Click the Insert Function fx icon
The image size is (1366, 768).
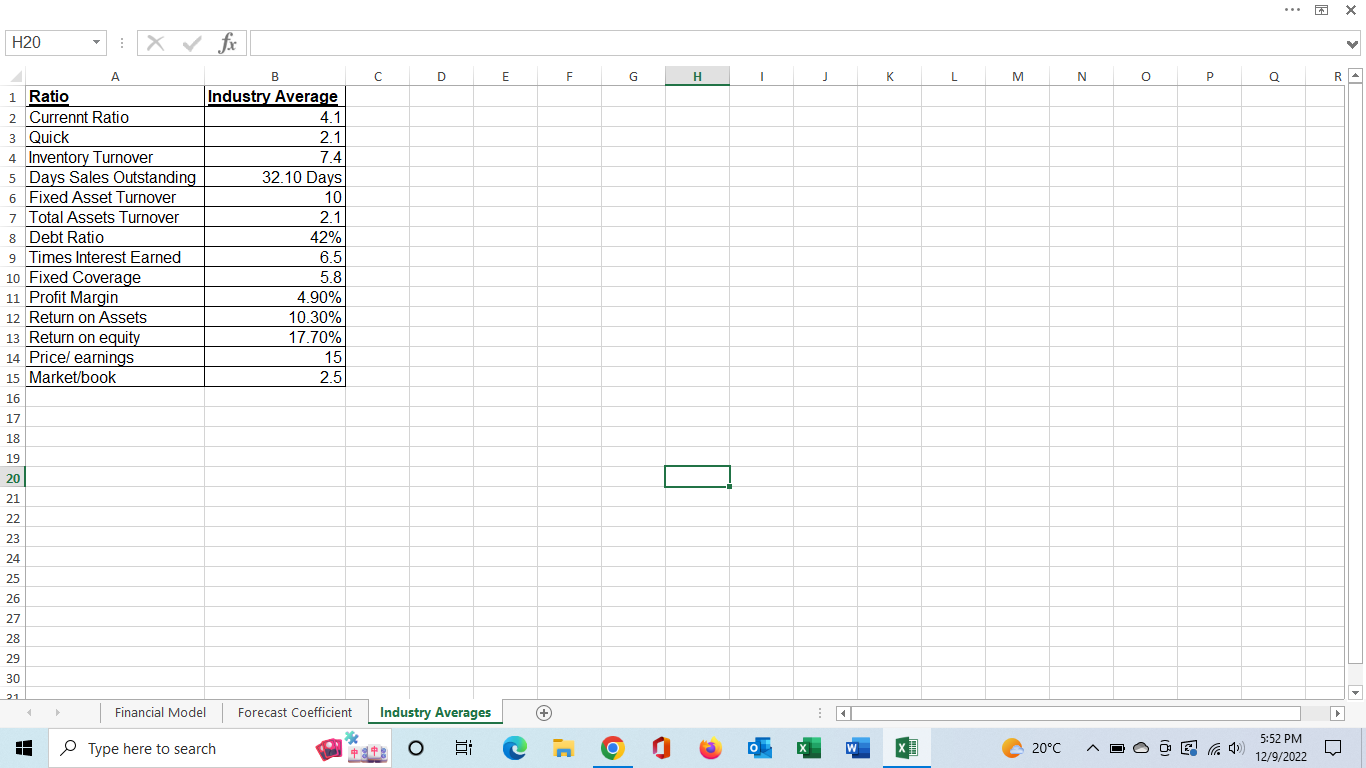click(228, 43)
